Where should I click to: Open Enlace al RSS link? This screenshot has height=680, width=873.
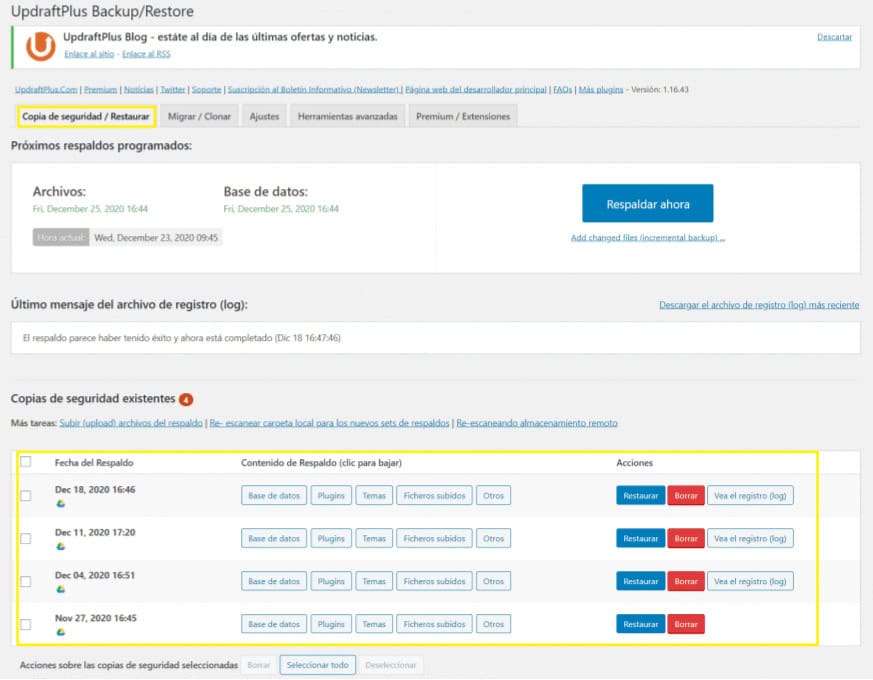tap(146, 54)
